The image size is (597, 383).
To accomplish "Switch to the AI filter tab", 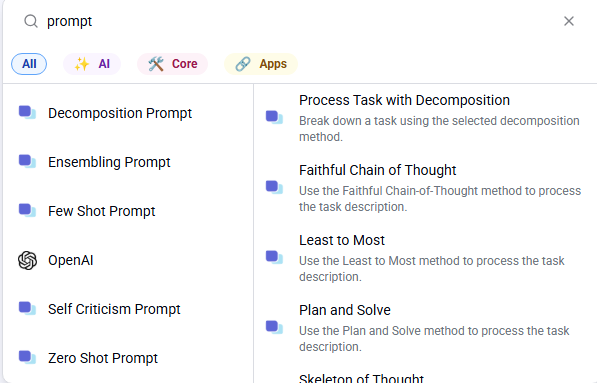I will pos(92,64).
